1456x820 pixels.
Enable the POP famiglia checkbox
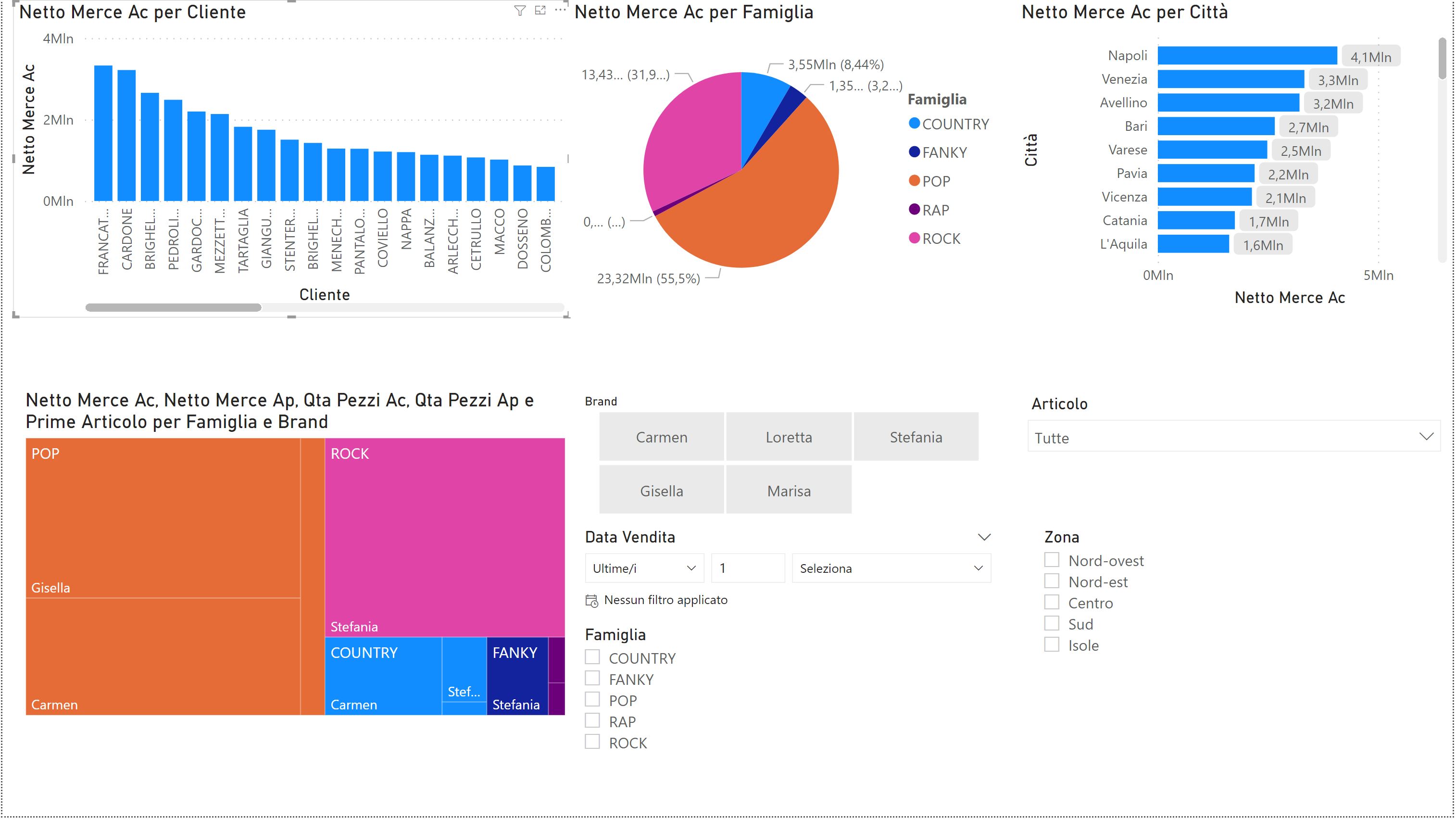pyautogui.click(x=592, y=700)
